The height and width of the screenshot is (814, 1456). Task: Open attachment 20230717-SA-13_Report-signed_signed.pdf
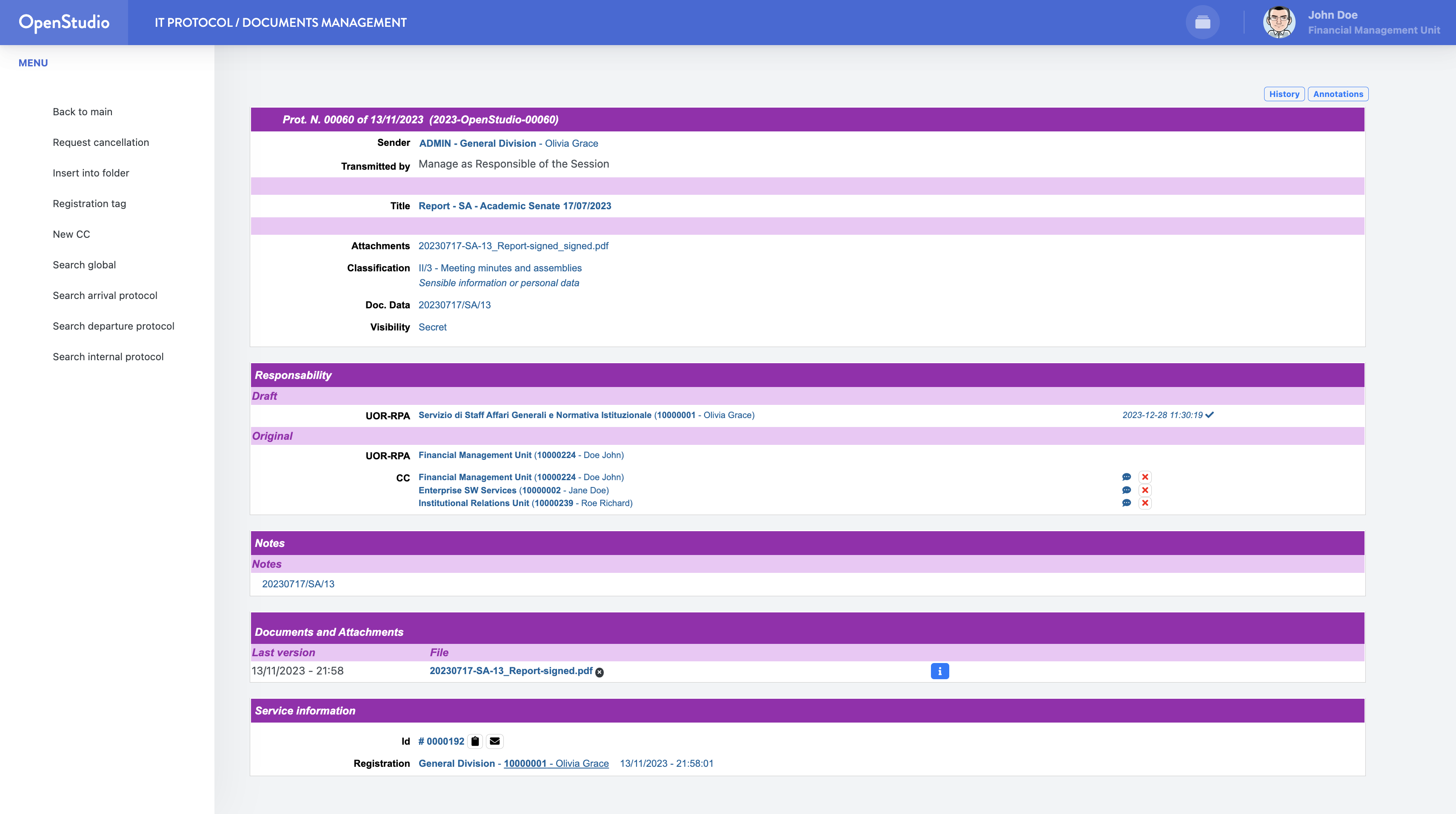(513, 246)
